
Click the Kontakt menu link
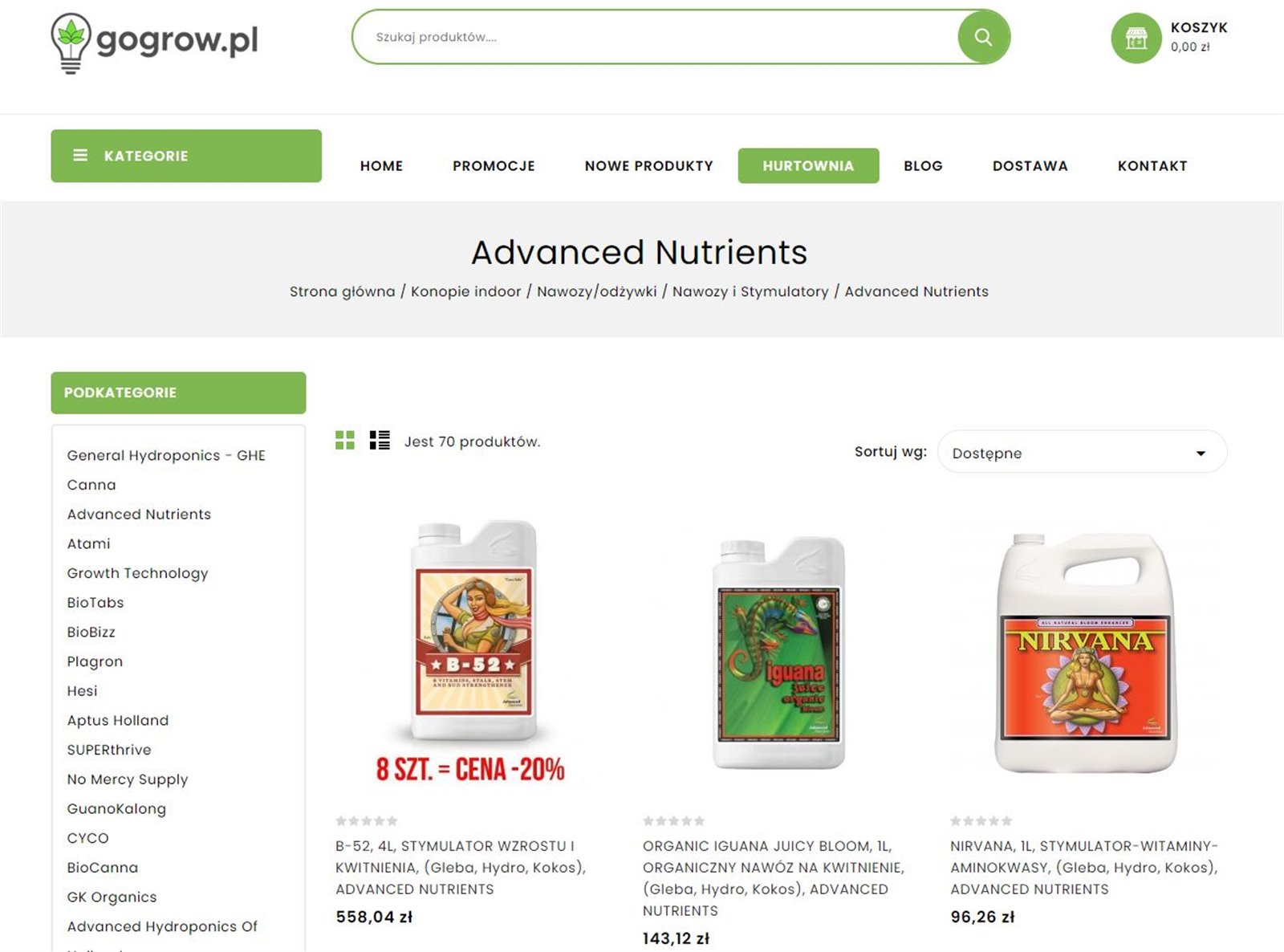pyautogui.click(x=1152, y=165)
